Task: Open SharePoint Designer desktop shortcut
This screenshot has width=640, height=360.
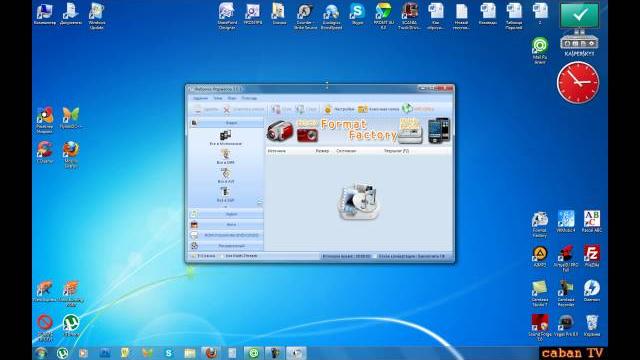Action: tap(227, 16)
